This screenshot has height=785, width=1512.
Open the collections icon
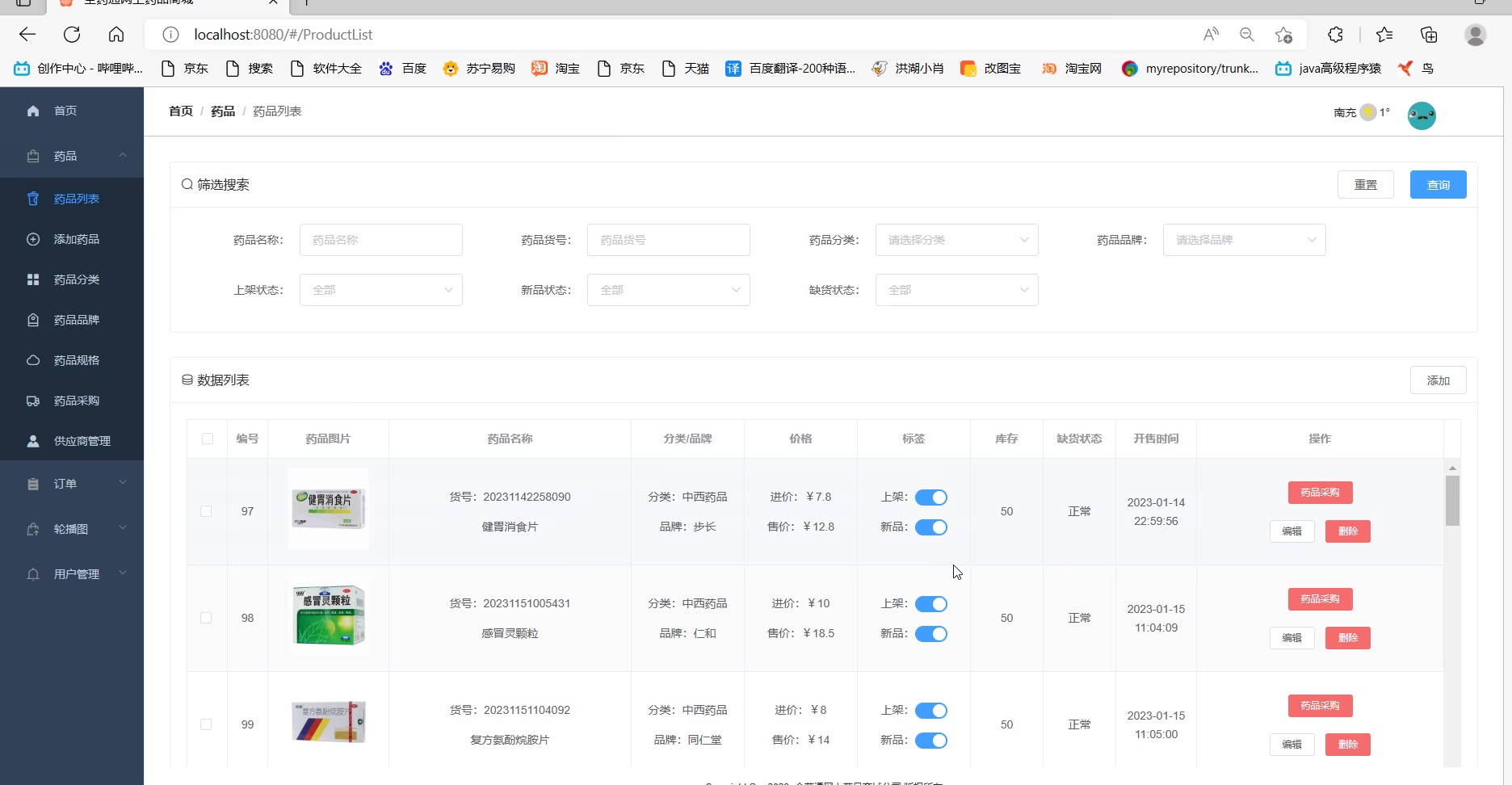coord(1429,35)
